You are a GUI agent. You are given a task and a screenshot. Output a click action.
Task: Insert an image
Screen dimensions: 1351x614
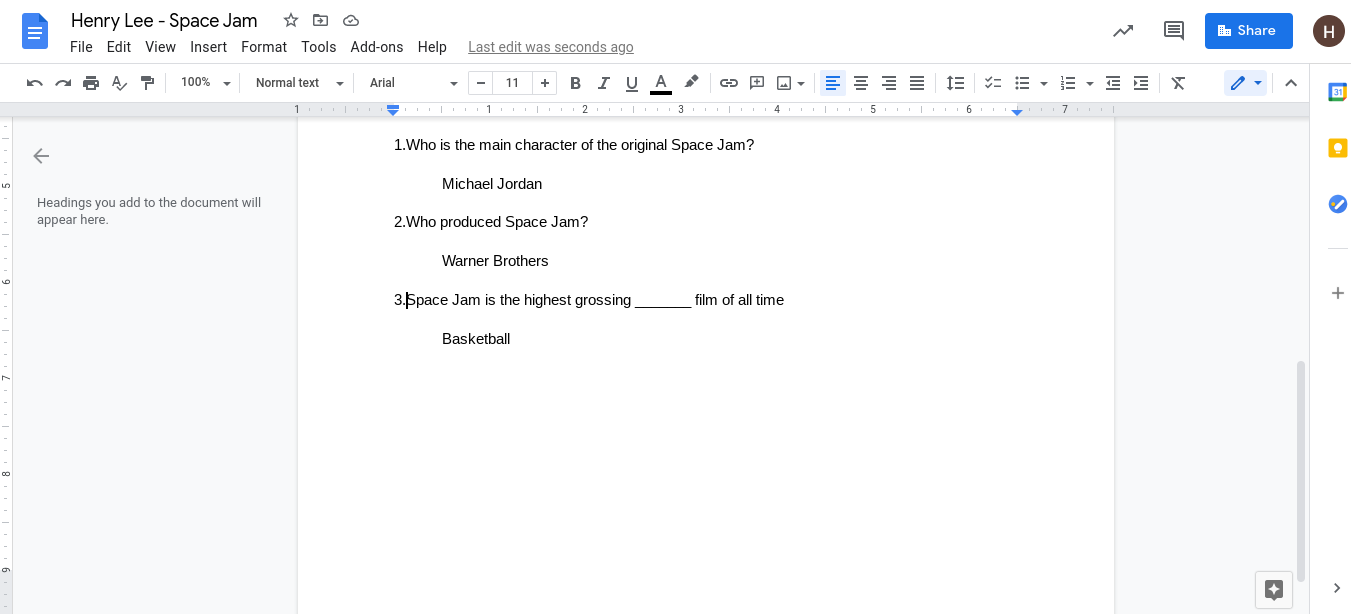784,83
